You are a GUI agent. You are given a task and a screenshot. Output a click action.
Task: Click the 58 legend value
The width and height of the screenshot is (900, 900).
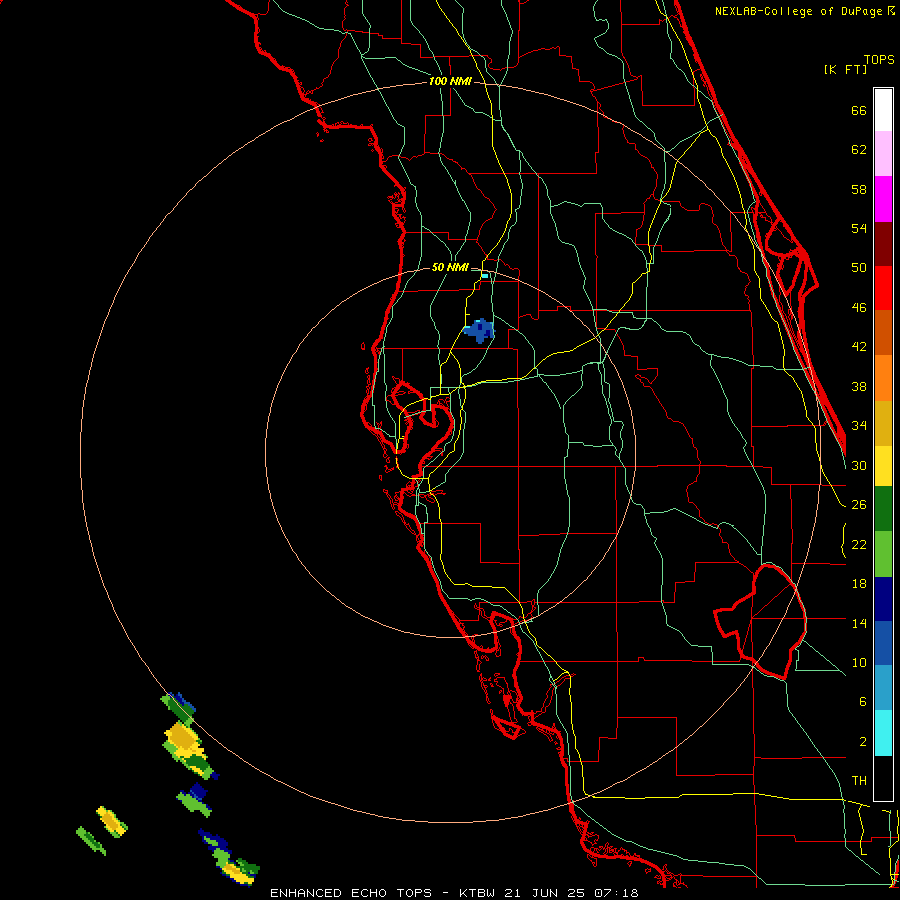click(x=859, y=189)
